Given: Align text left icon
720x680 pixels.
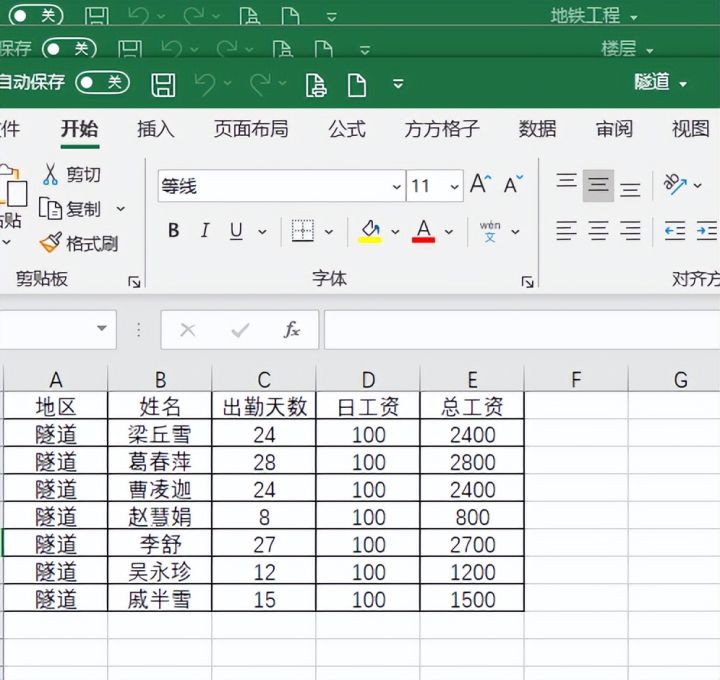Looking at the screenshot, I should 567,230.
